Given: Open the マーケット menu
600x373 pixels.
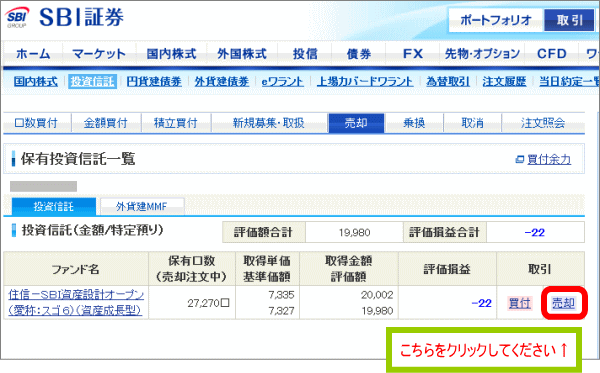Looking at the screenshot, I should 99,54.
